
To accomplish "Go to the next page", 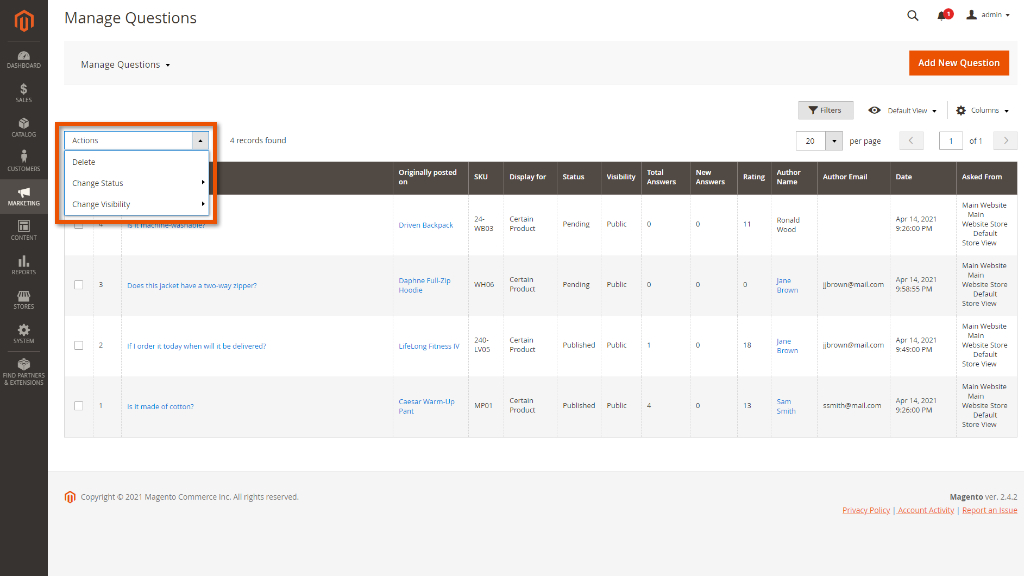I will 1005,140.
